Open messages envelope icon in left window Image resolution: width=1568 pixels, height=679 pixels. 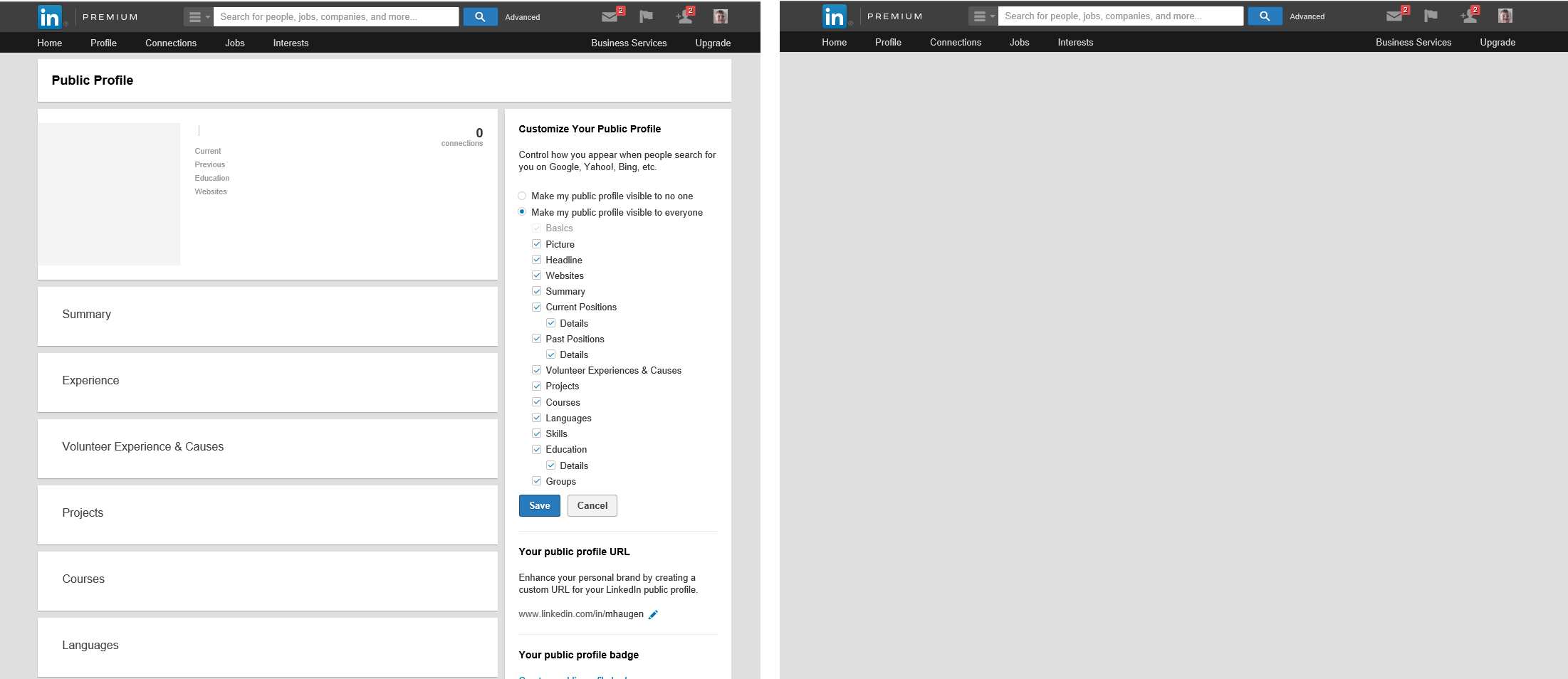point(610,17)
